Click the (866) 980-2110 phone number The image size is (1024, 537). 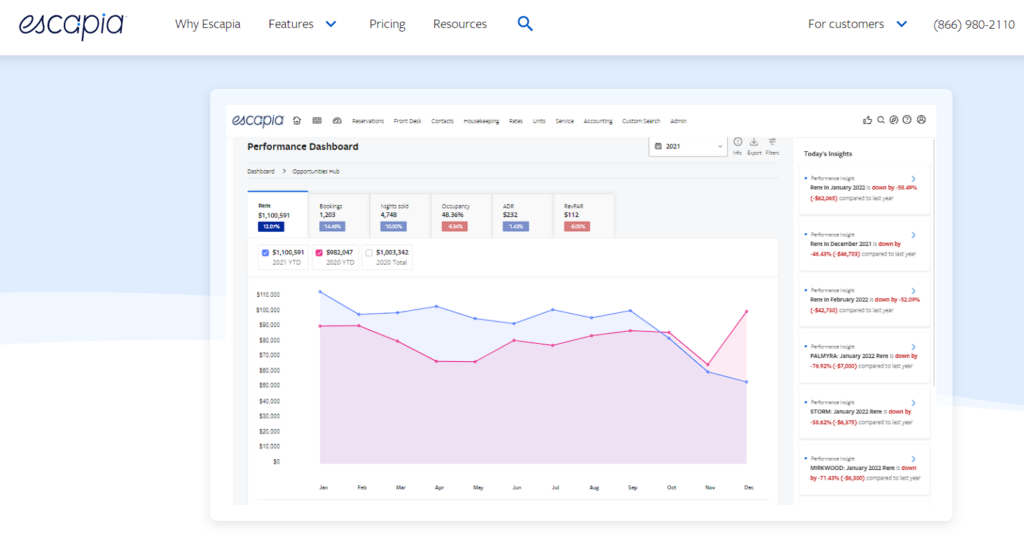tap(974, 25)
